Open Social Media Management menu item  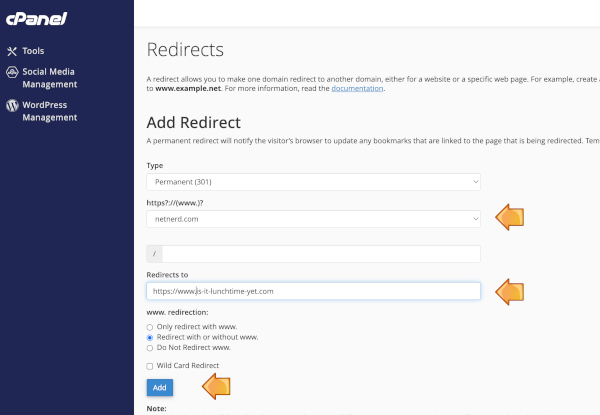click(x=49, y=78)
